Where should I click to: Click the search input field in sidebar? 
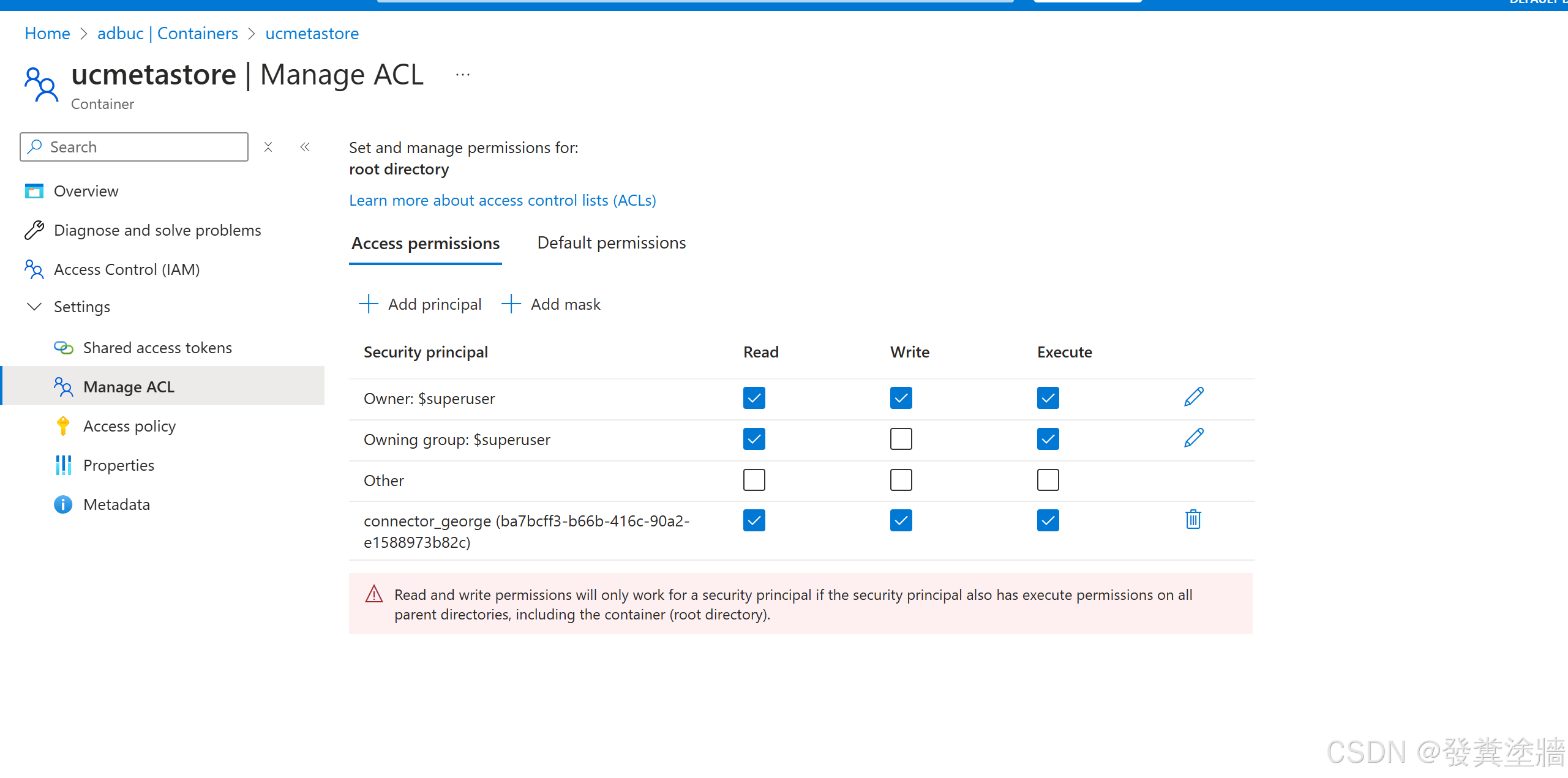tap(135, 147)
